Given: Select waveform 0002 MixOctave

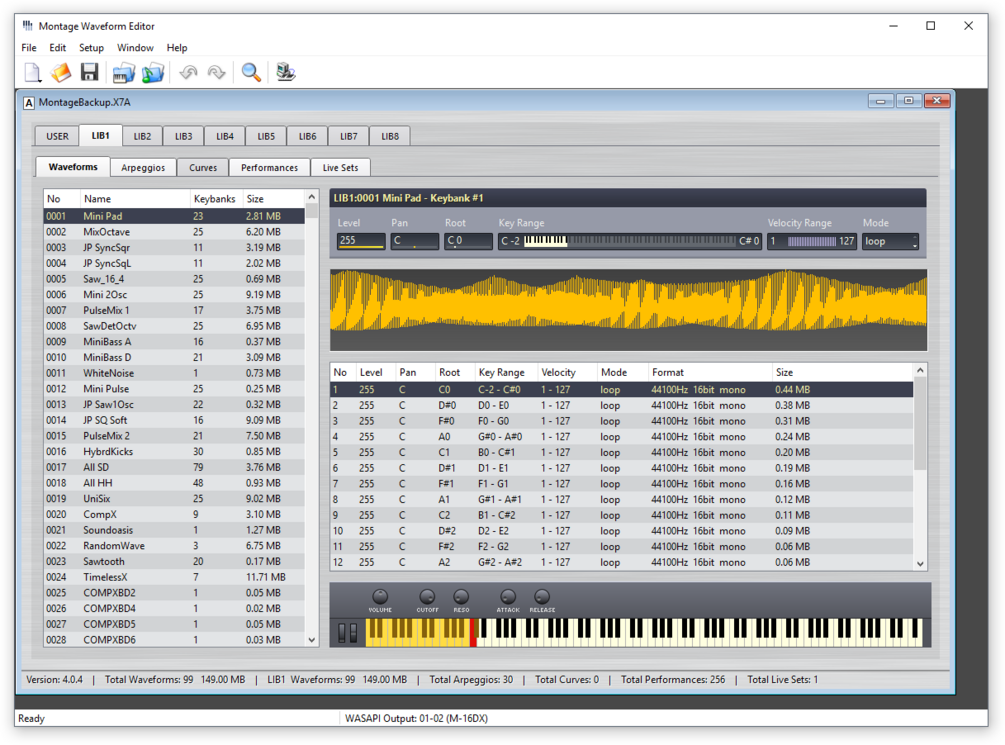Looking at the screenshot, I should 174,232.
